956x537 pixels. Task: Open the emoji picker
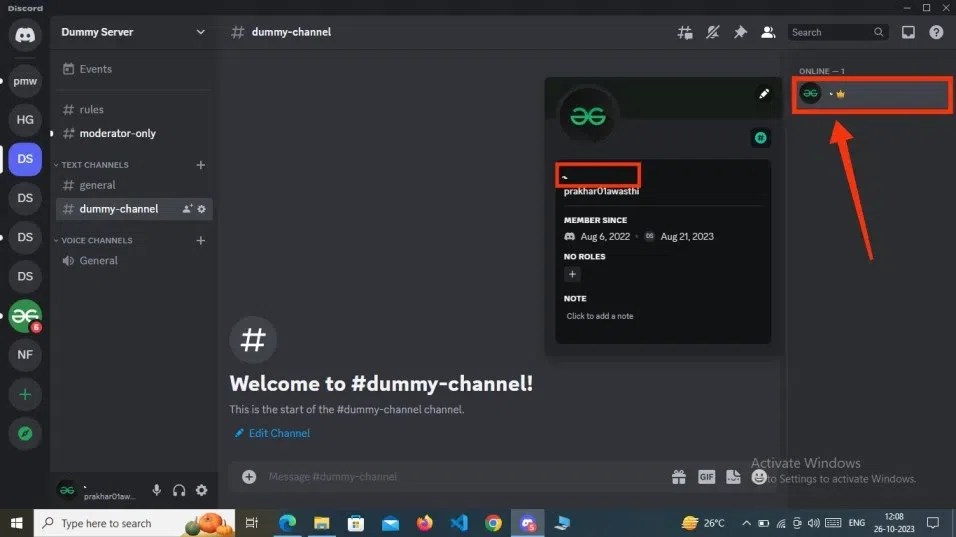pyautogui.click(x=758, y=477)
